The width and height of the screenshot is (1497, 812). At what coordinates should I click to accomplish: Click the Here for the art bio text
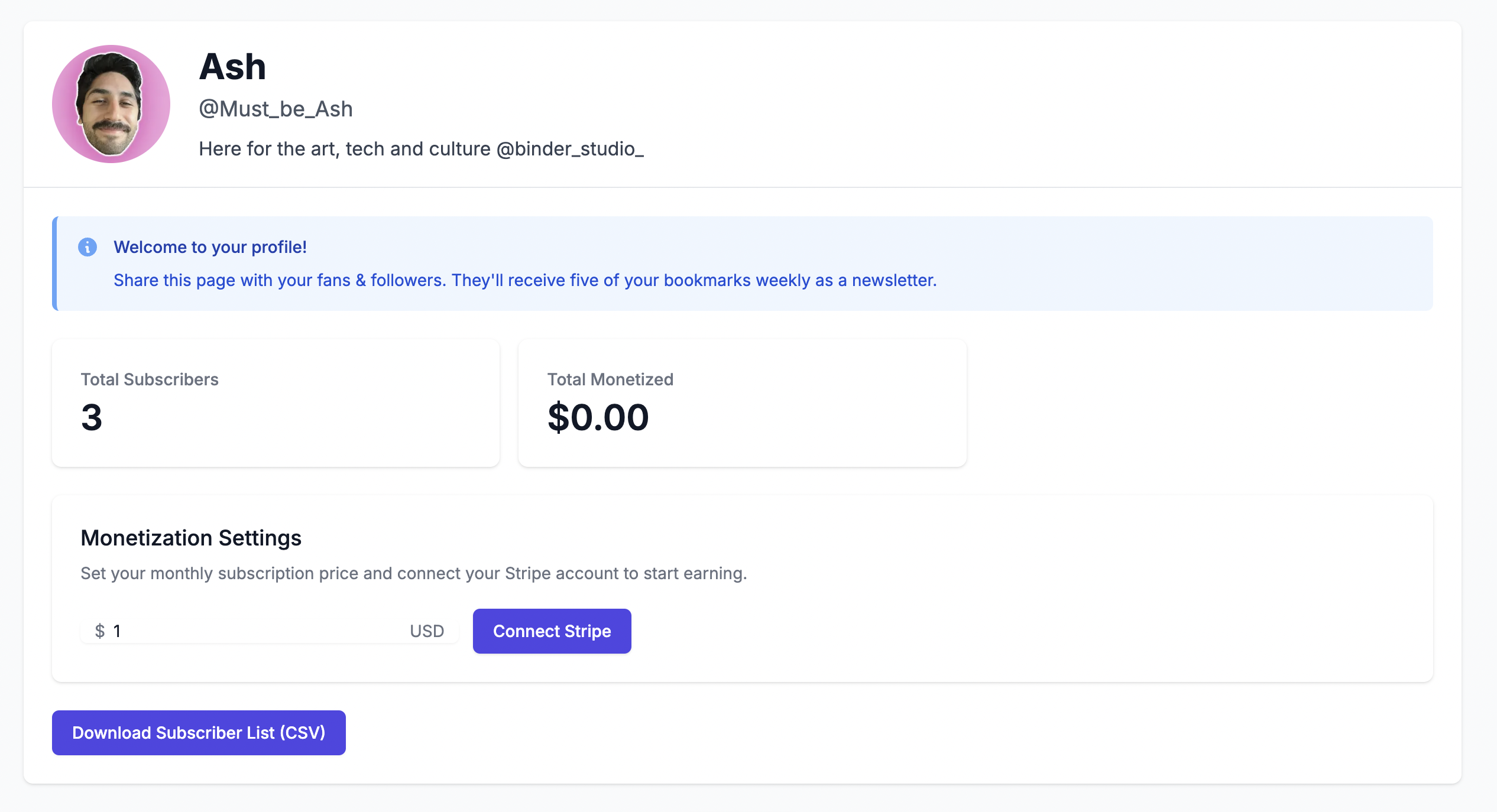pos(344,149)
